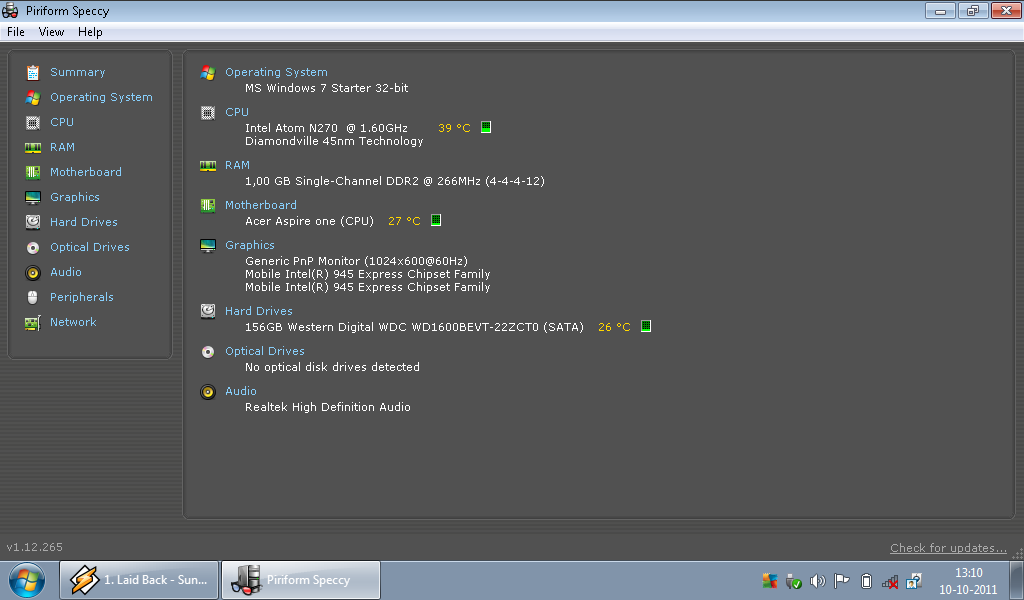The width and height of the screenshot is (1024, 600).
Task: Go to the Audio section in sidebar
Action: point(66,272)
